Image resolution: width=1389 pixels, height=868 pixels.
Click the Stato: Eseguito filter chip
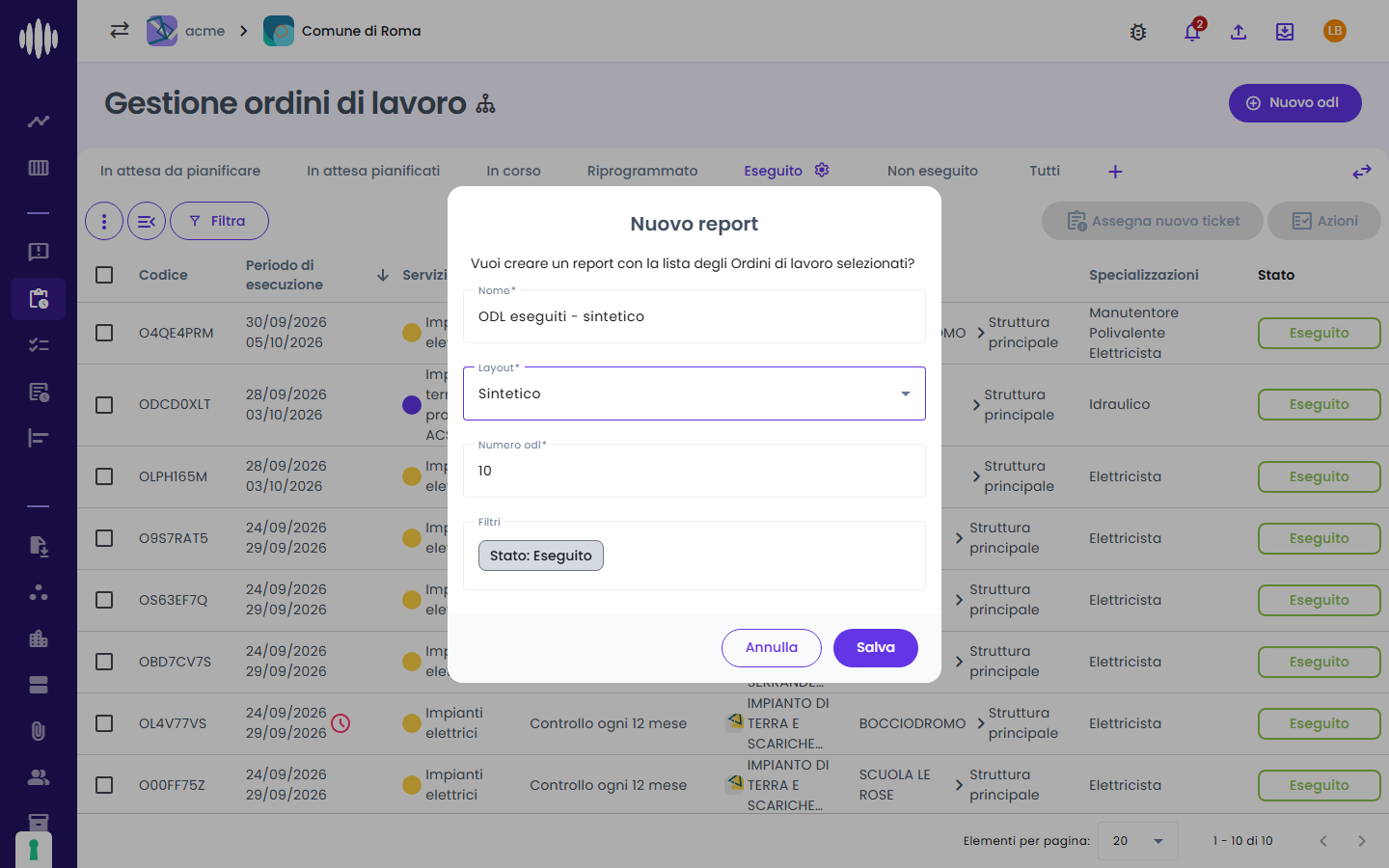[x=541, y=556]
